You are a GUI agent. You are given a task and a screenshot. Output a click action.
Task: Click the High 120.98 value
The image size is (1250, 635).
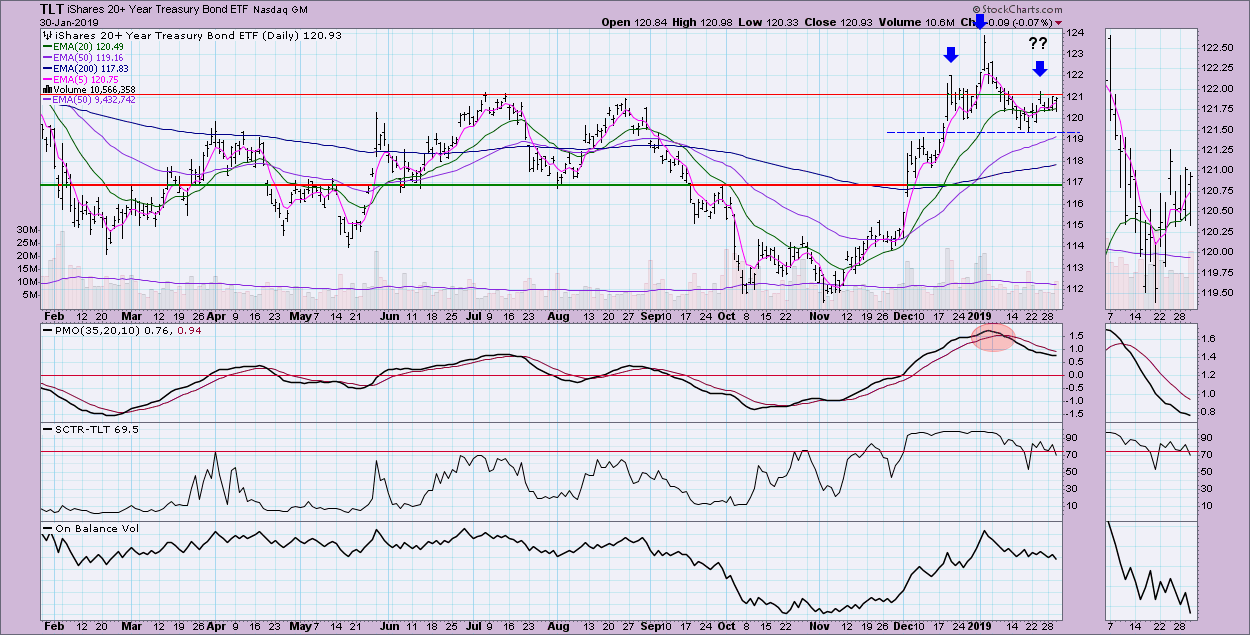coord(701,22)
